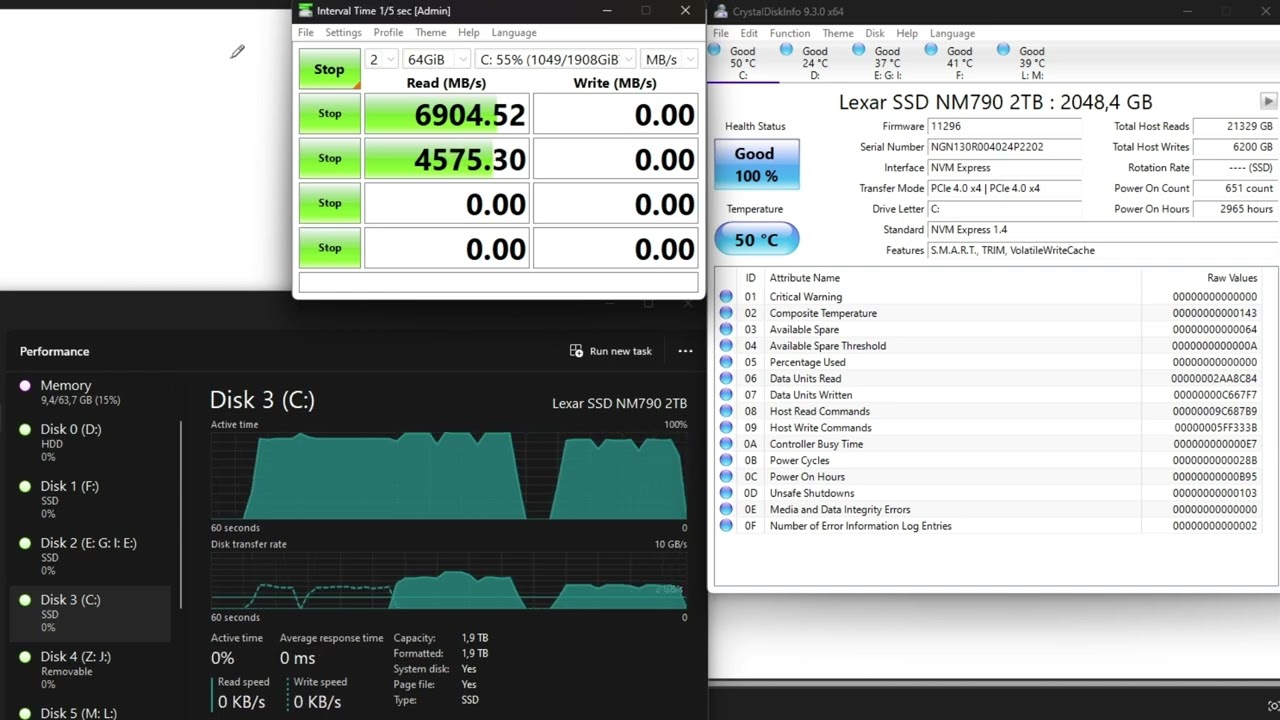Select the C: drive status orb in CrystalDiskInfo
1280x720 pixels.
[x=715, y=50]
